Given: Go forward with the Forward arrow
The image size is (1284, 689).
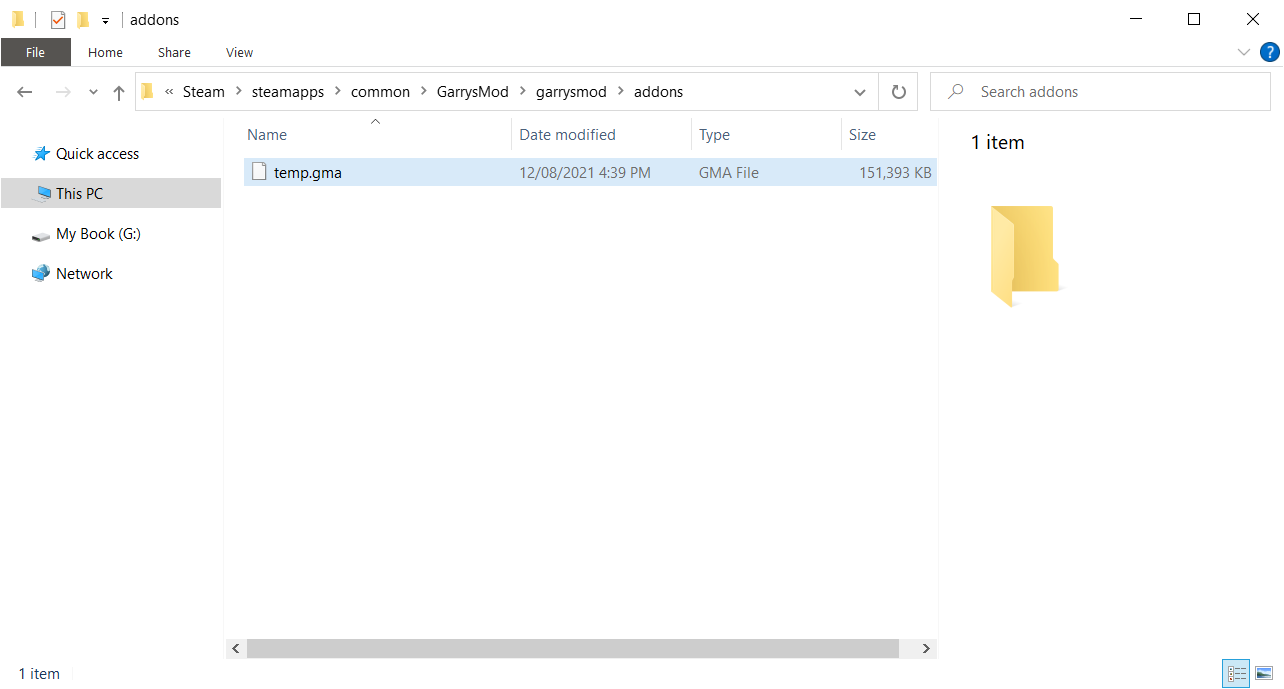Looking at the screenshot, I should [x=63, y=92].
